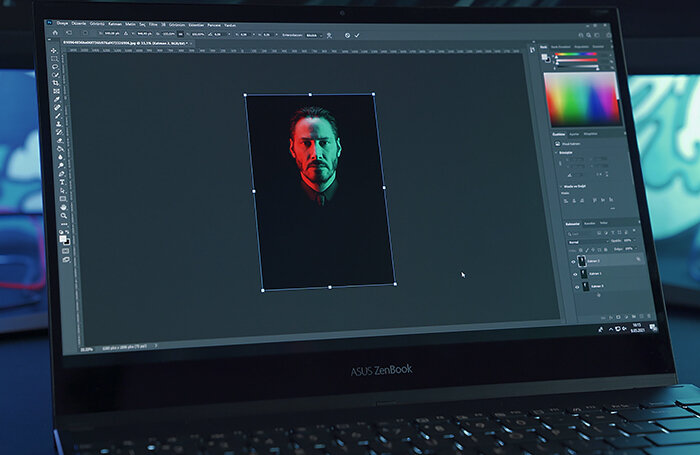This screenshot has height=455, width=700.
Task: Open the Fill dropdown arrow
Action: click(x=636, y=248)
